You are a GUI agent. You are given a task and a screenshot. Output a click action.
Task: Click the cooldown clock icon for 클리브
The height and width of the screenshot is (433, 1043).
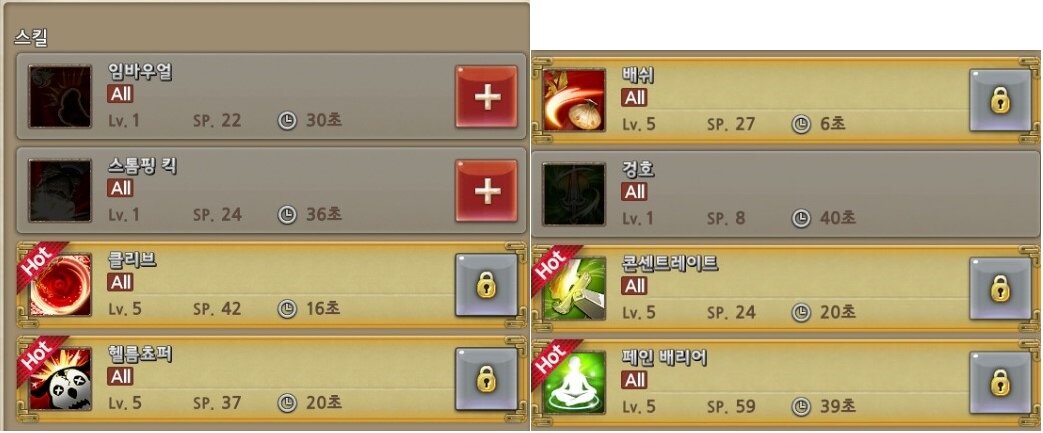point(287,309)
